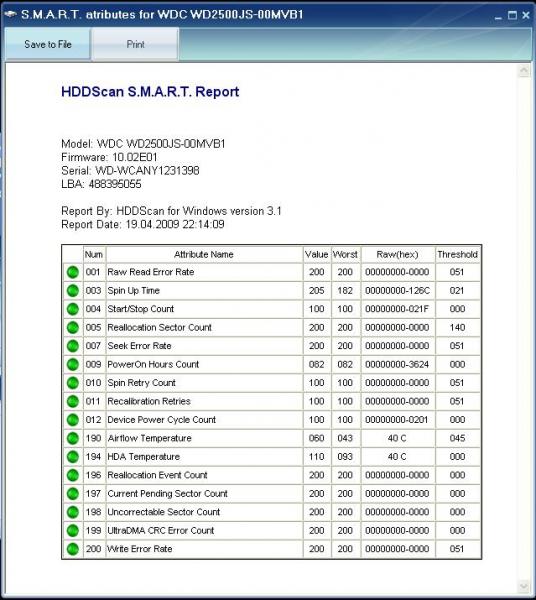536x600 pixels.
Task: Click the UltraDMA CRC Error Count row name
Action: point(161,530)
